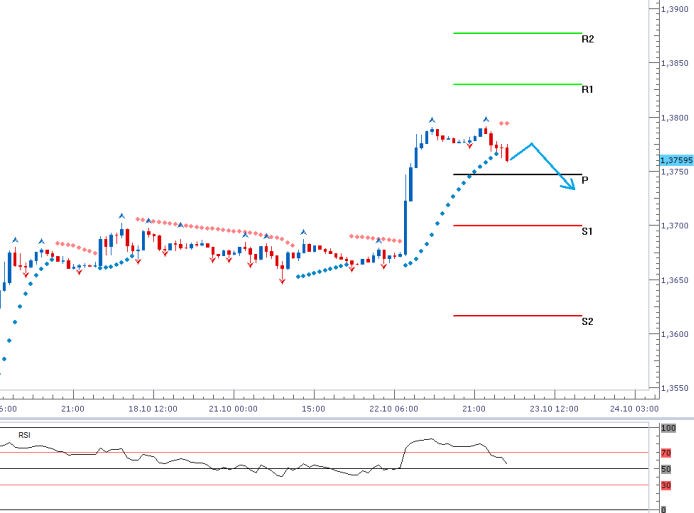Click the 1,3650 price axis label
Image resolution: width=694 pixels, height=513 pixels.
click(675, 280)
